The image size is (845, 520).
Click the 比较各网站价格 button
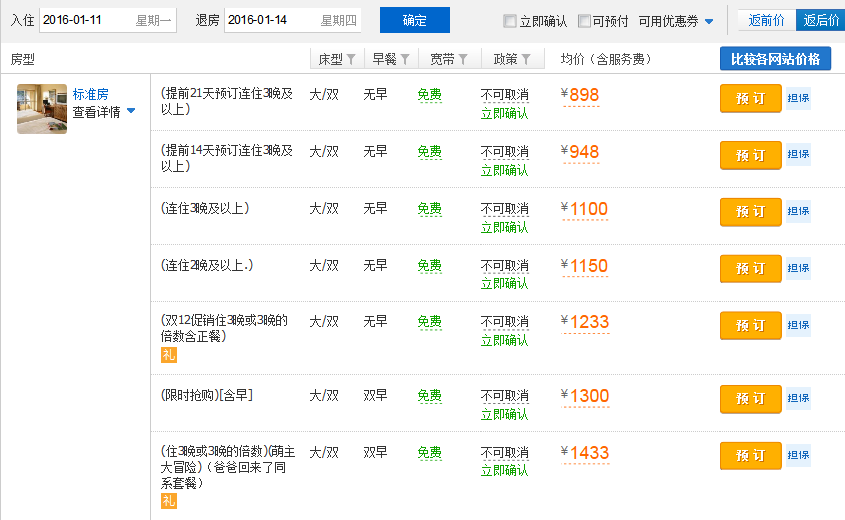pyautogui.click(x=775, y=59)
